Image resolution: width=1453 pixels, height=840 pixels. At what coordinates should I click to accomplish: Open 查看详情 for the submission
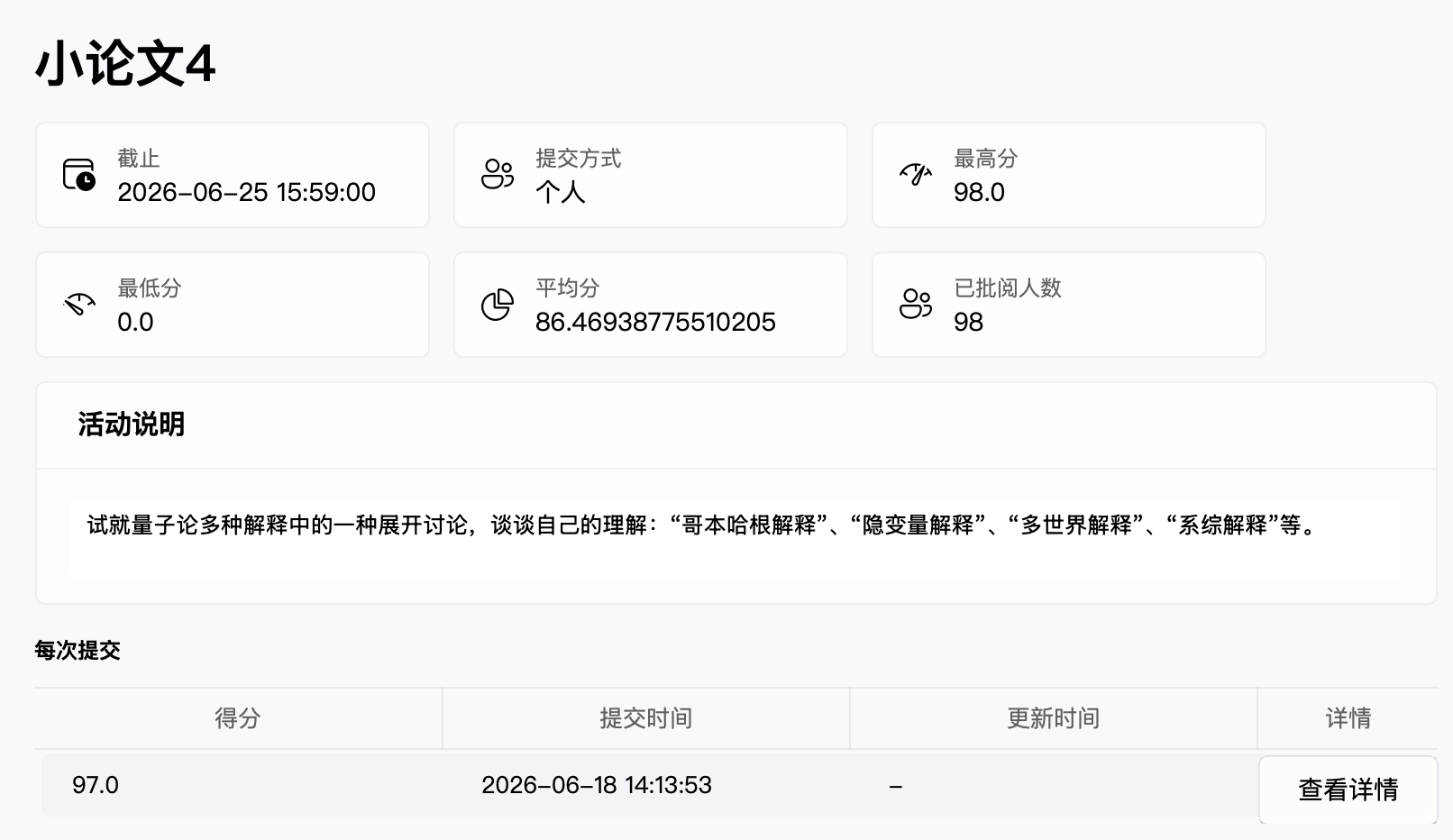click(1348, 790)
